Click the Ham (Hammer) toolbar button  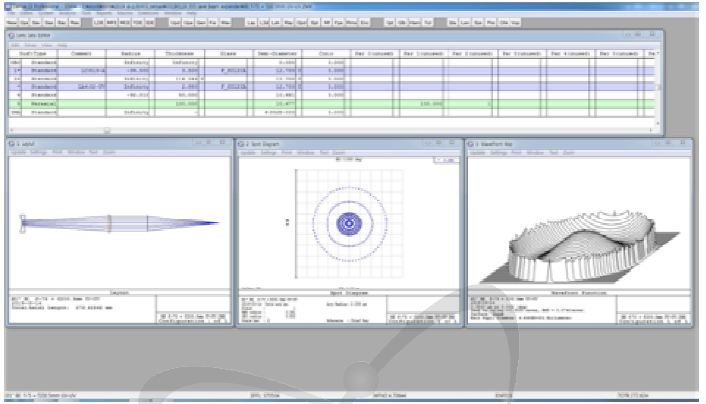415,22
